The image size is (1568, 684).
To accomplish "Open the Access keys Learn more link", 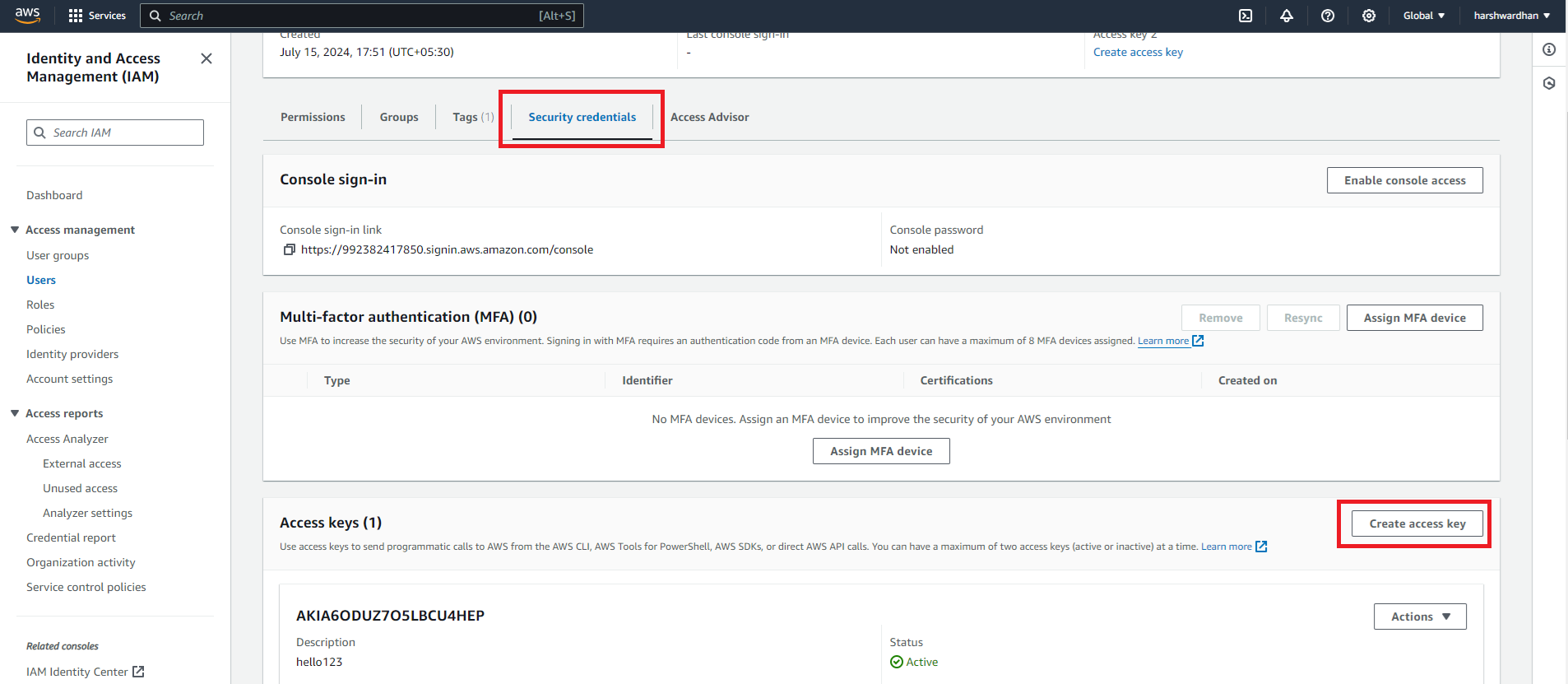I will (x=1227, y=547).
